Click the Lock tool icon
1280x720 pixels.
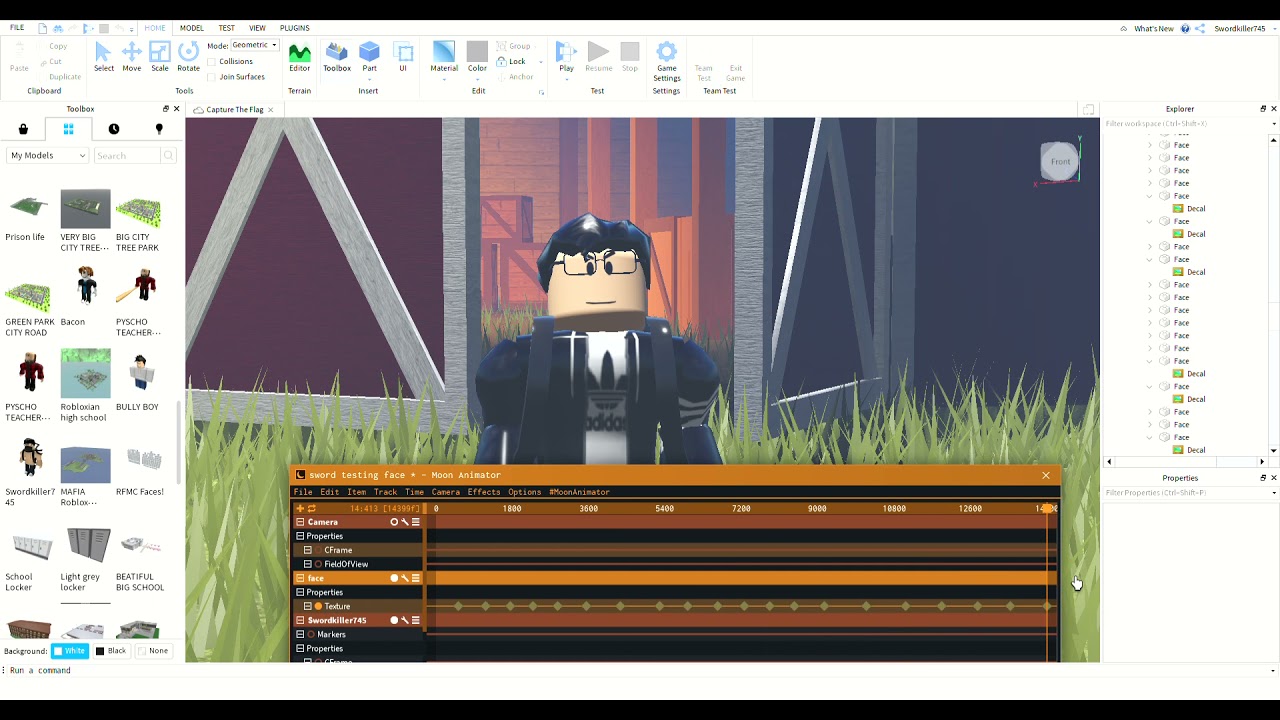(502, 61)
